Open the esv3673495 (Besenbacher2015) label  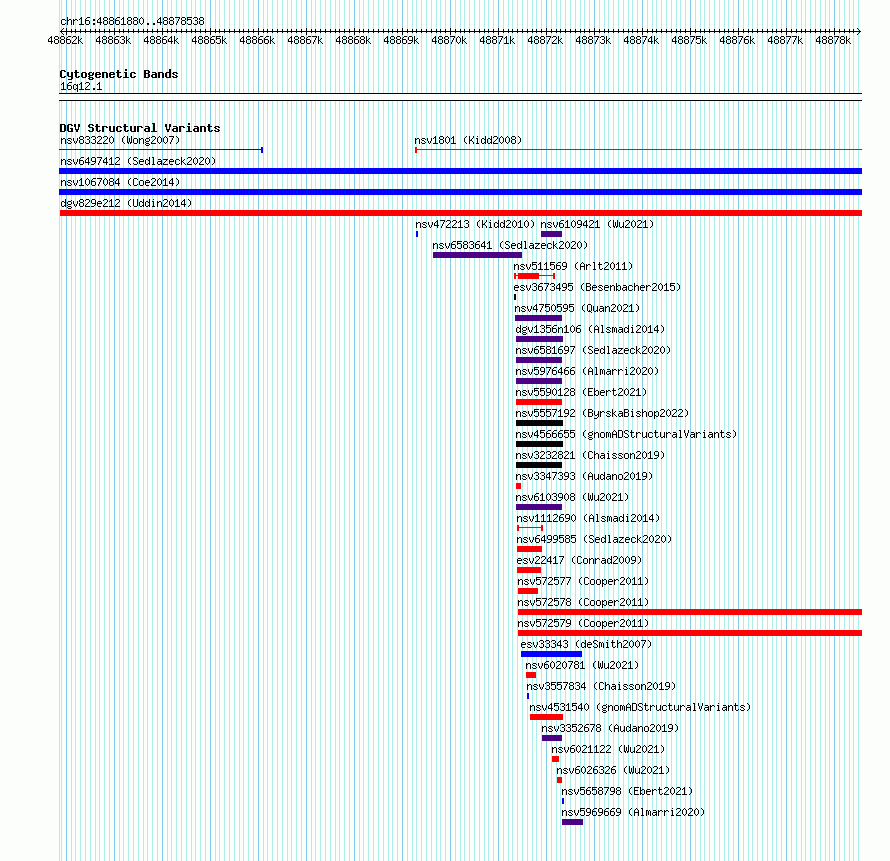(597, 287)
